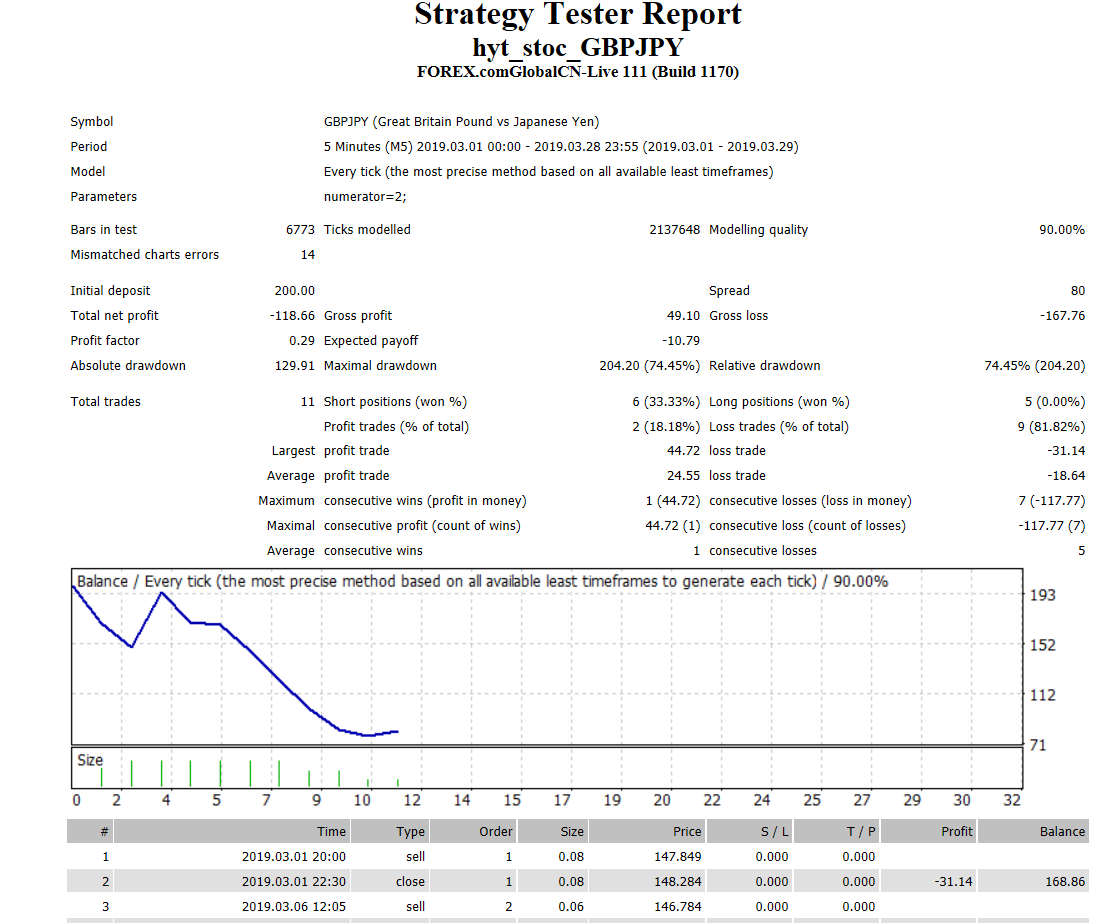Click the profit cell '-31.14' in row 2
Viewport: 1101px width, 923px height.
(954, 882)
